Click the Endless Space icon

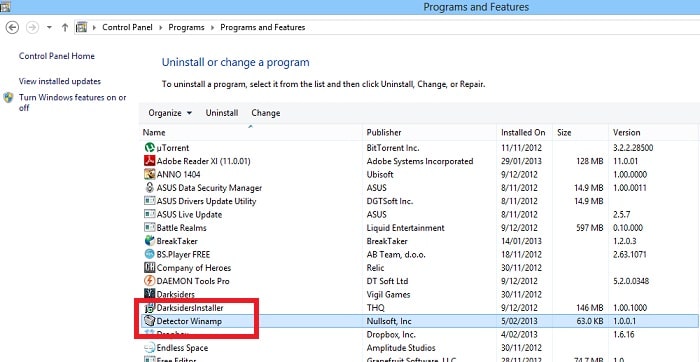(150, 348)
